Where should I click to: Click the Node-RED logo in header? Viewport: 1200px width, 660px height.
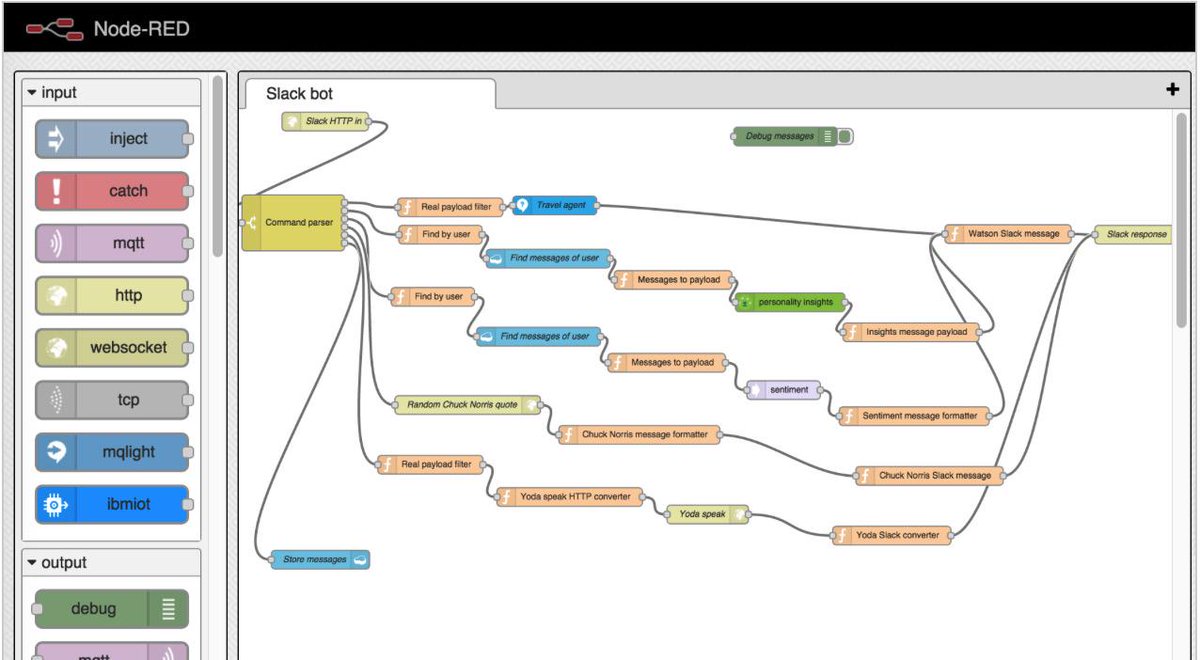click(x=55, y=29)
